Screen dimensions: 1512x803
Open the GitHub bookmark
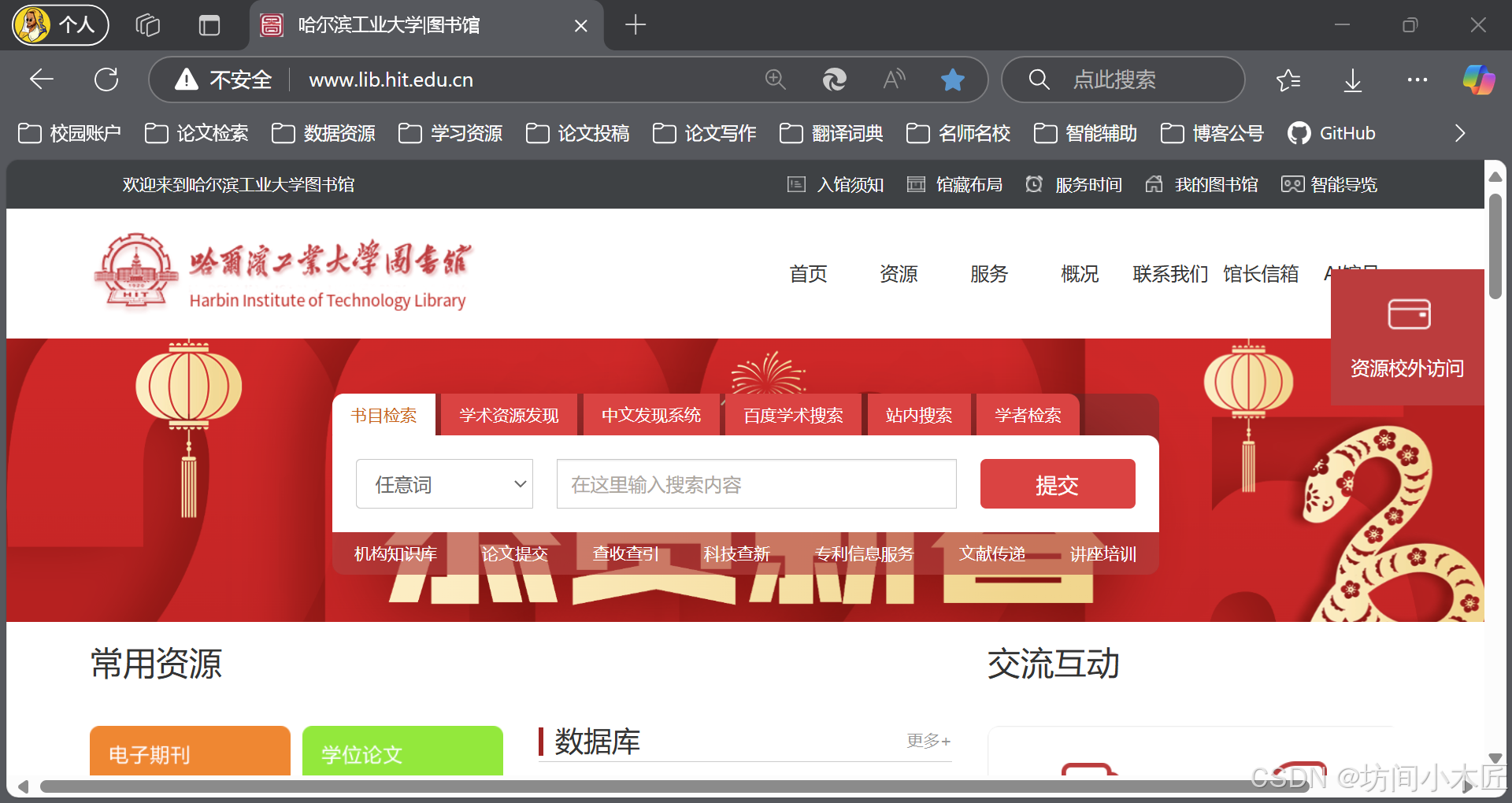[x=1331, y=133]
